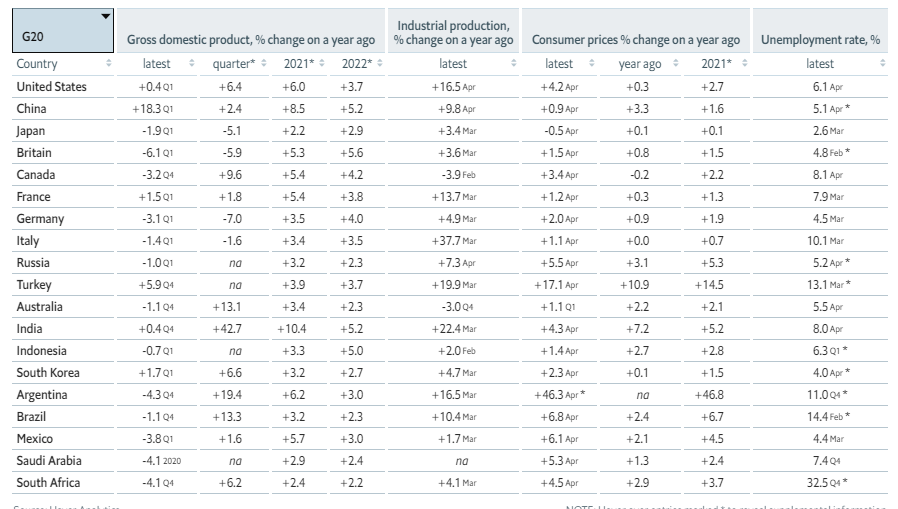Image resolution: width=898 pixels, height=509 pixels.
Task: Click the Unemployment rate header
Action: (x=820, y=40)
